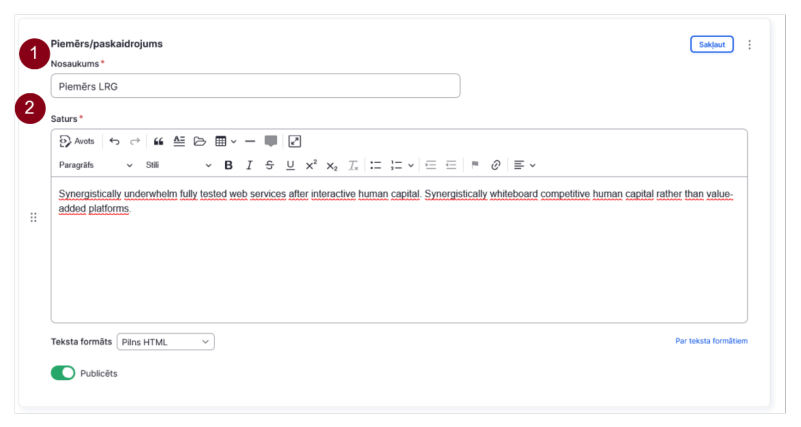Click the Avots source button

click(77, 141)
